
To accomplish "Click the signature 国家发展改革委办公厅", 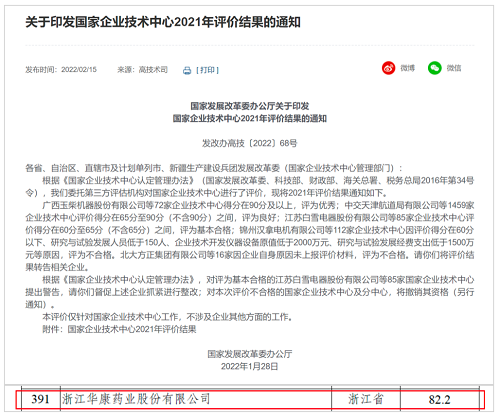I will click(x=250, y=354).
